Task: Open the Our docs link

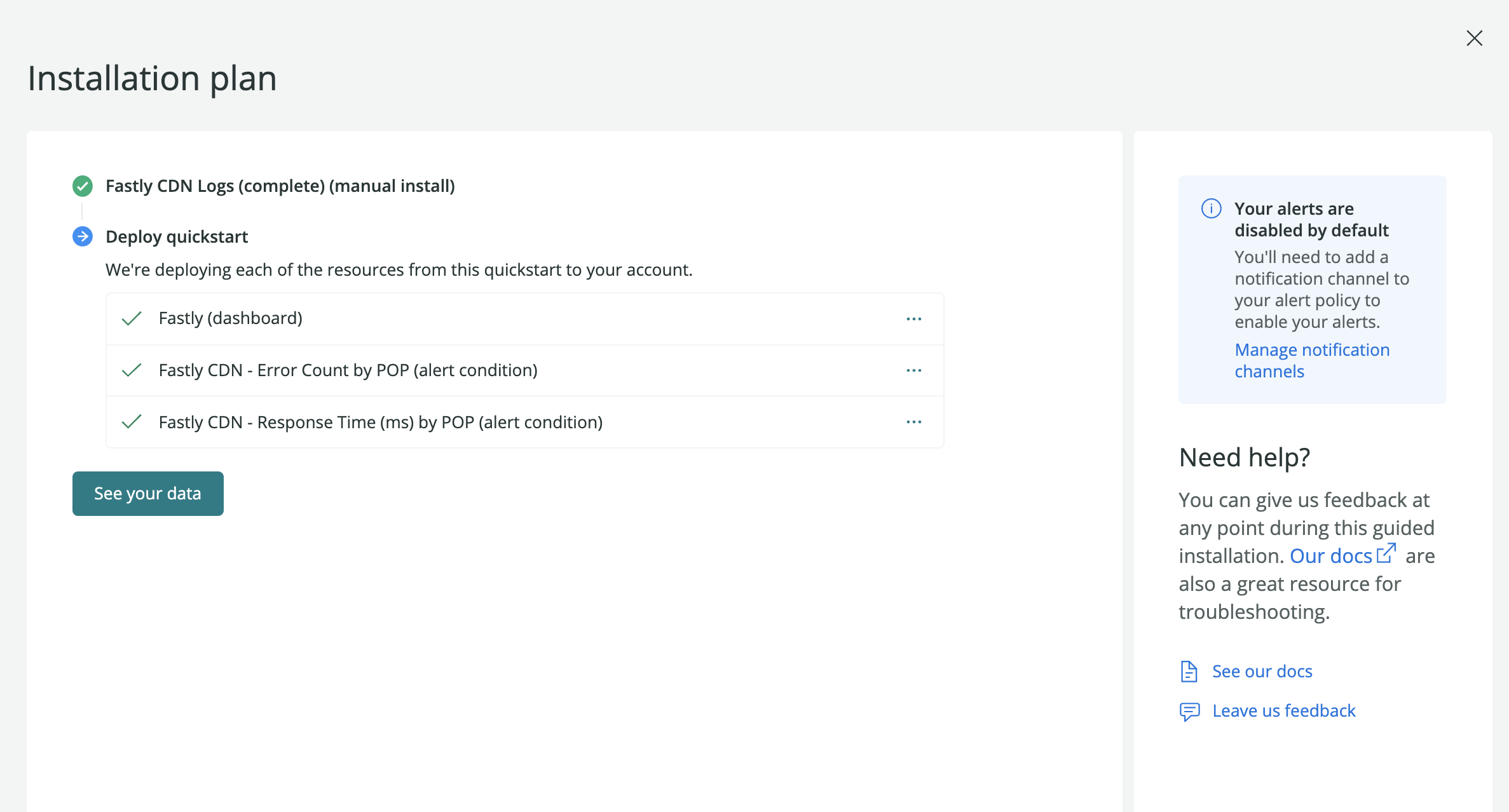Action: tap(1330, 555)
